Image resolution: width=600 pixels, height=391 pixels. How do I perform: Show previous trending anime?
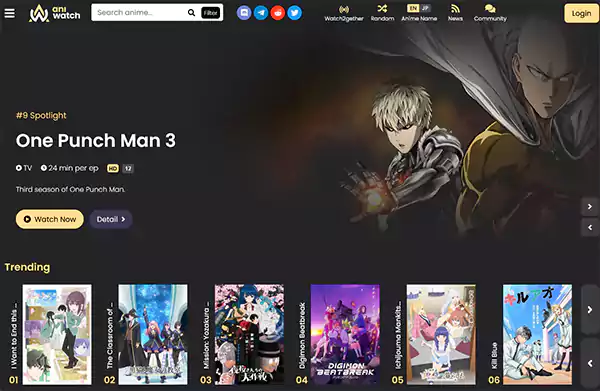point(590,363)
